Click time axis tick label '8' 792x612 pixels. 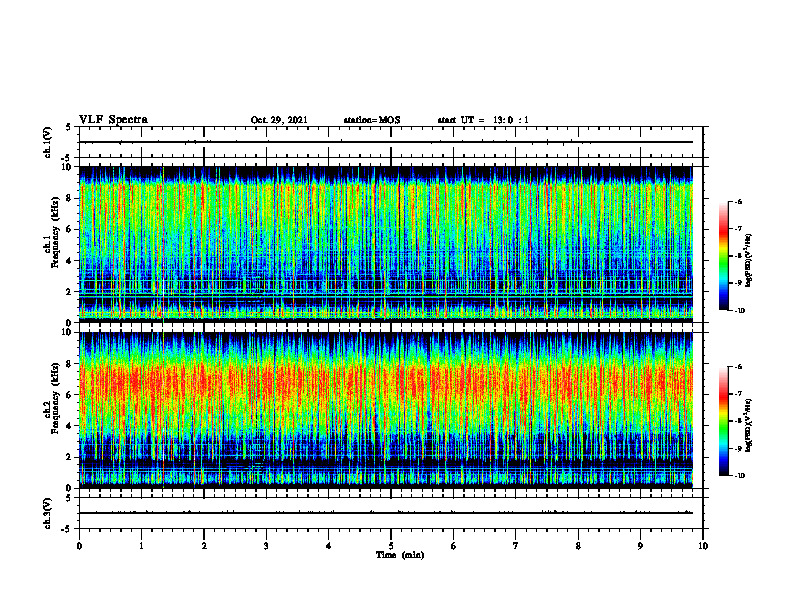click(578, 546)
